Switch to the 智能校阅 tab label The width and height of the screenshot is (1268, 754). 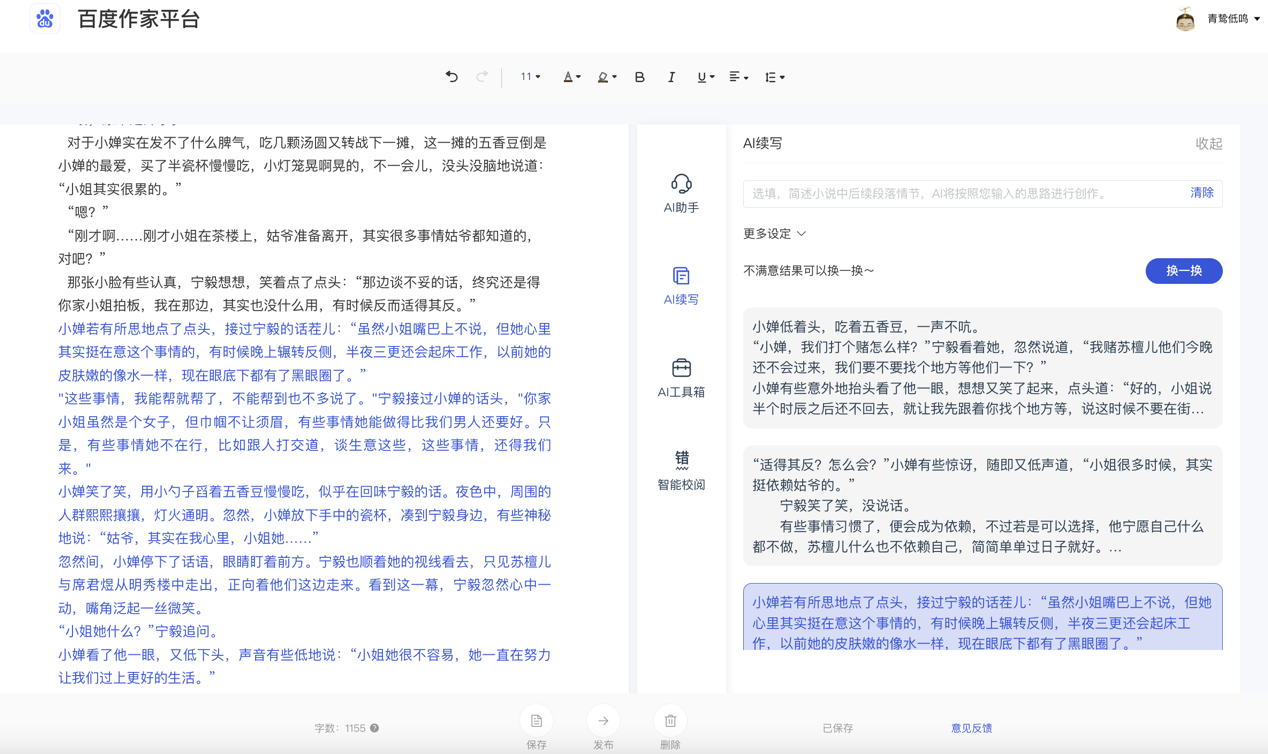click(x=681, y=485)
